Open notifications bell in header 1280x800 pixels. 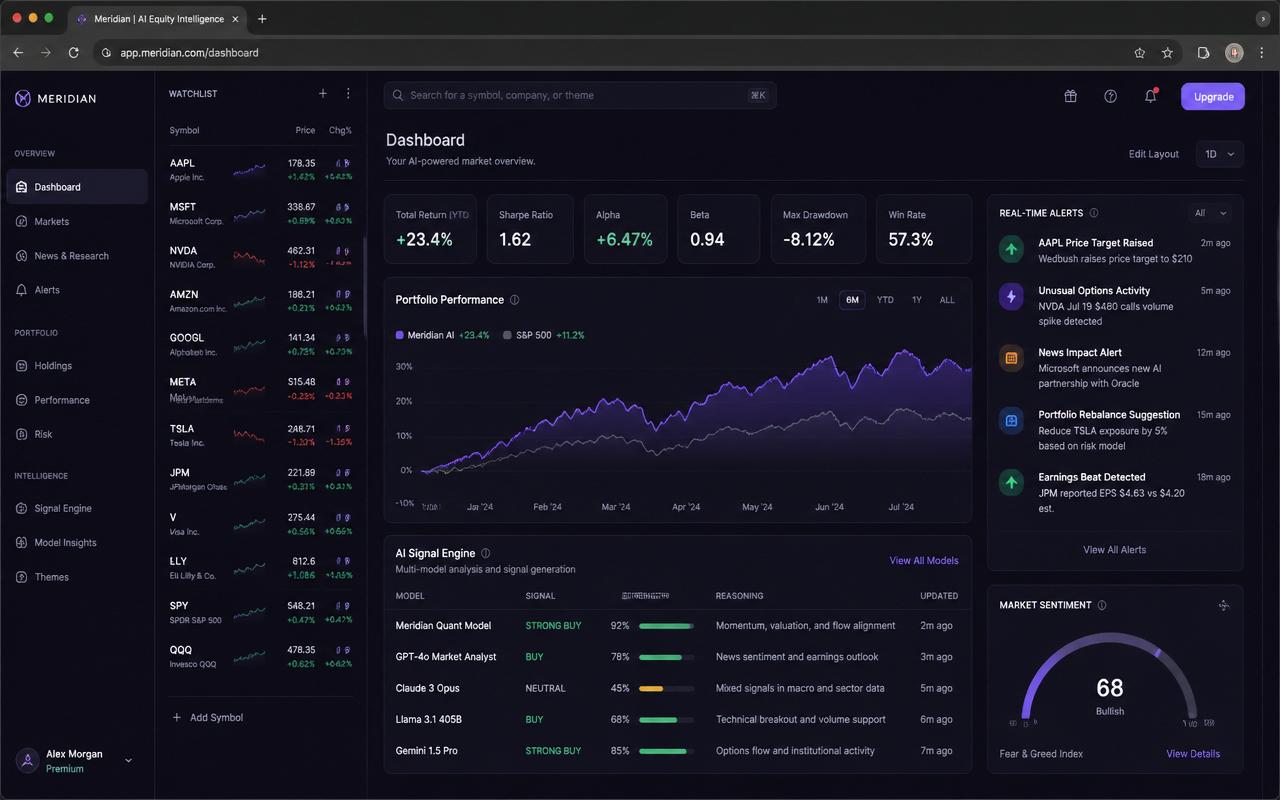click(x=1150, y=96)
